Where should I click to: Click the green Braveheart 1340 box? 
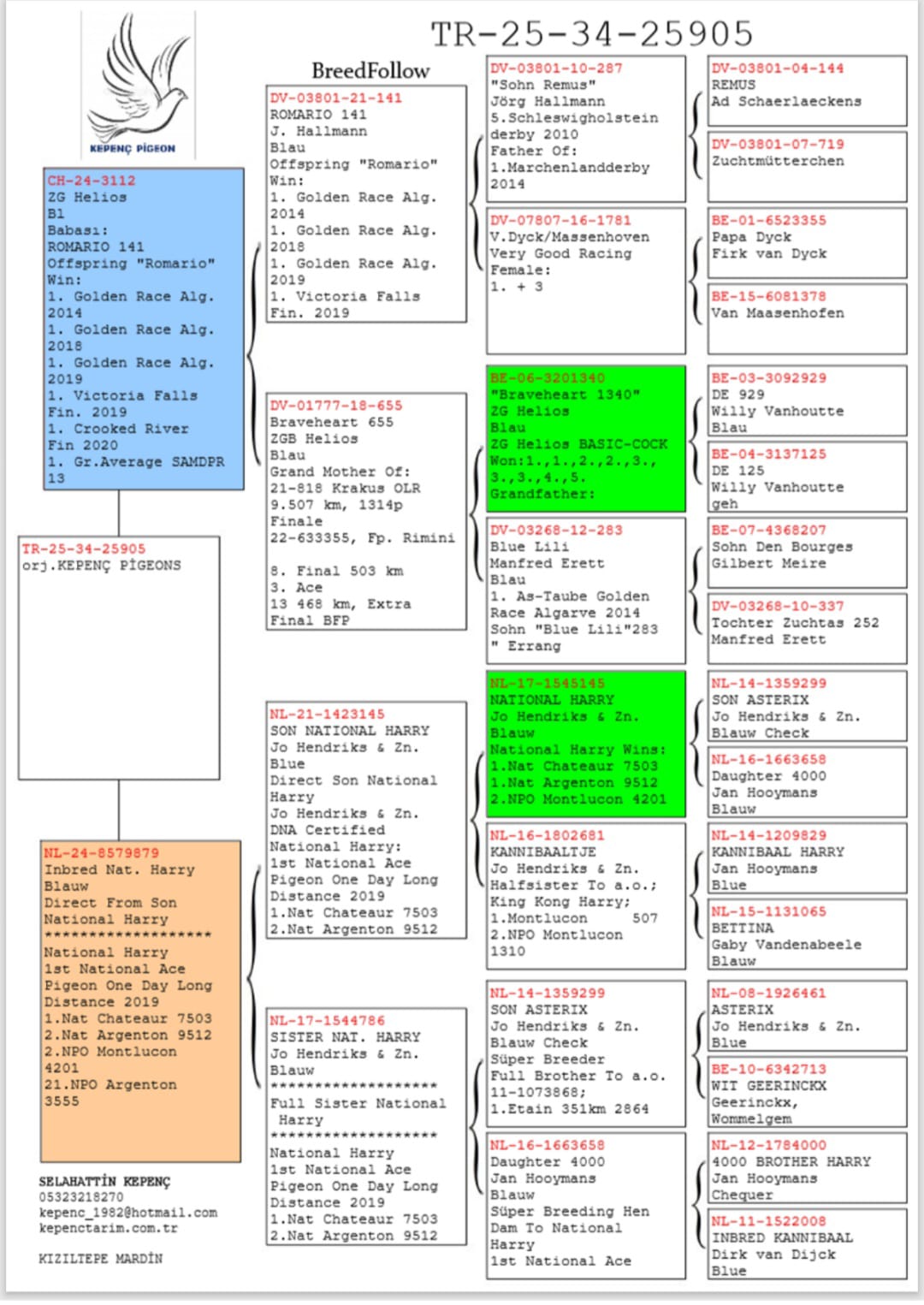point(586,438)
